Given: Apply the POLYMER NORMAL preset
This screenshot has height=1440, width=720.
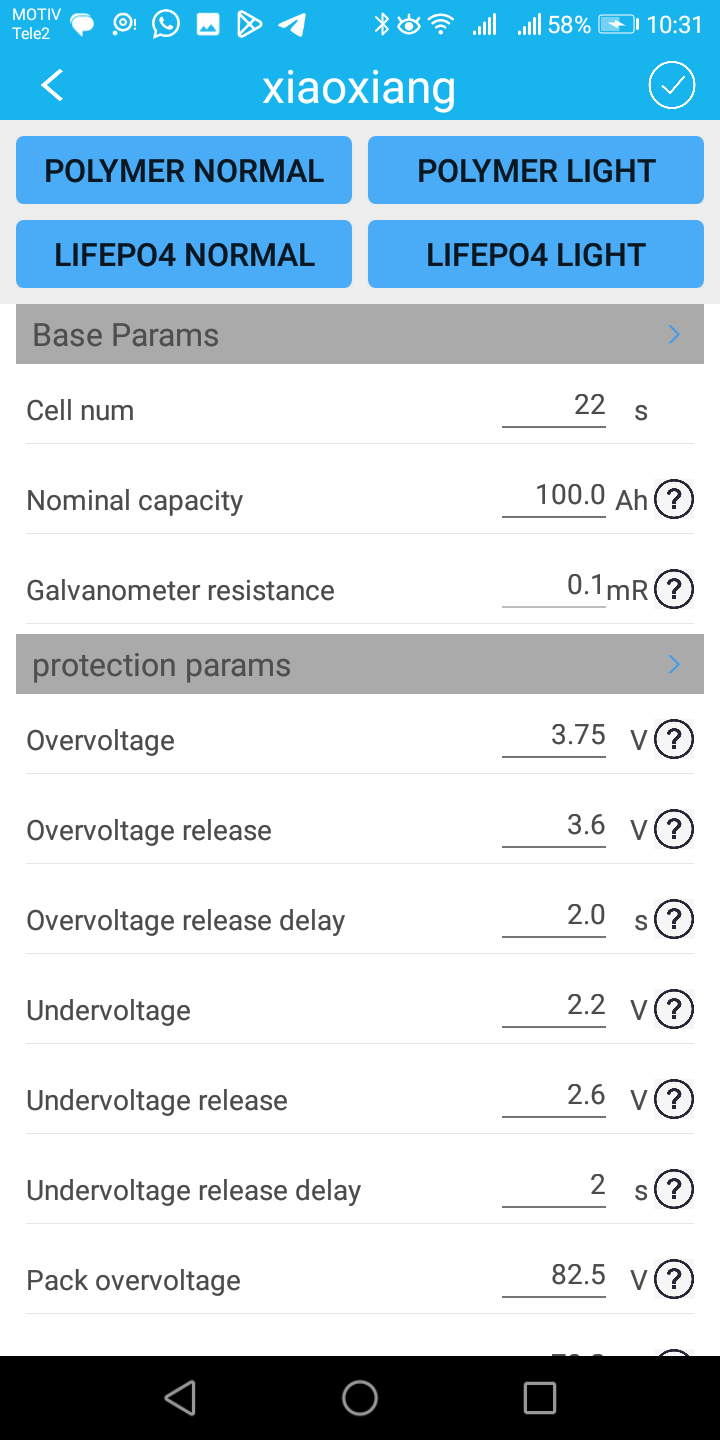Looking at the screenshot, I should pos(184,171).
